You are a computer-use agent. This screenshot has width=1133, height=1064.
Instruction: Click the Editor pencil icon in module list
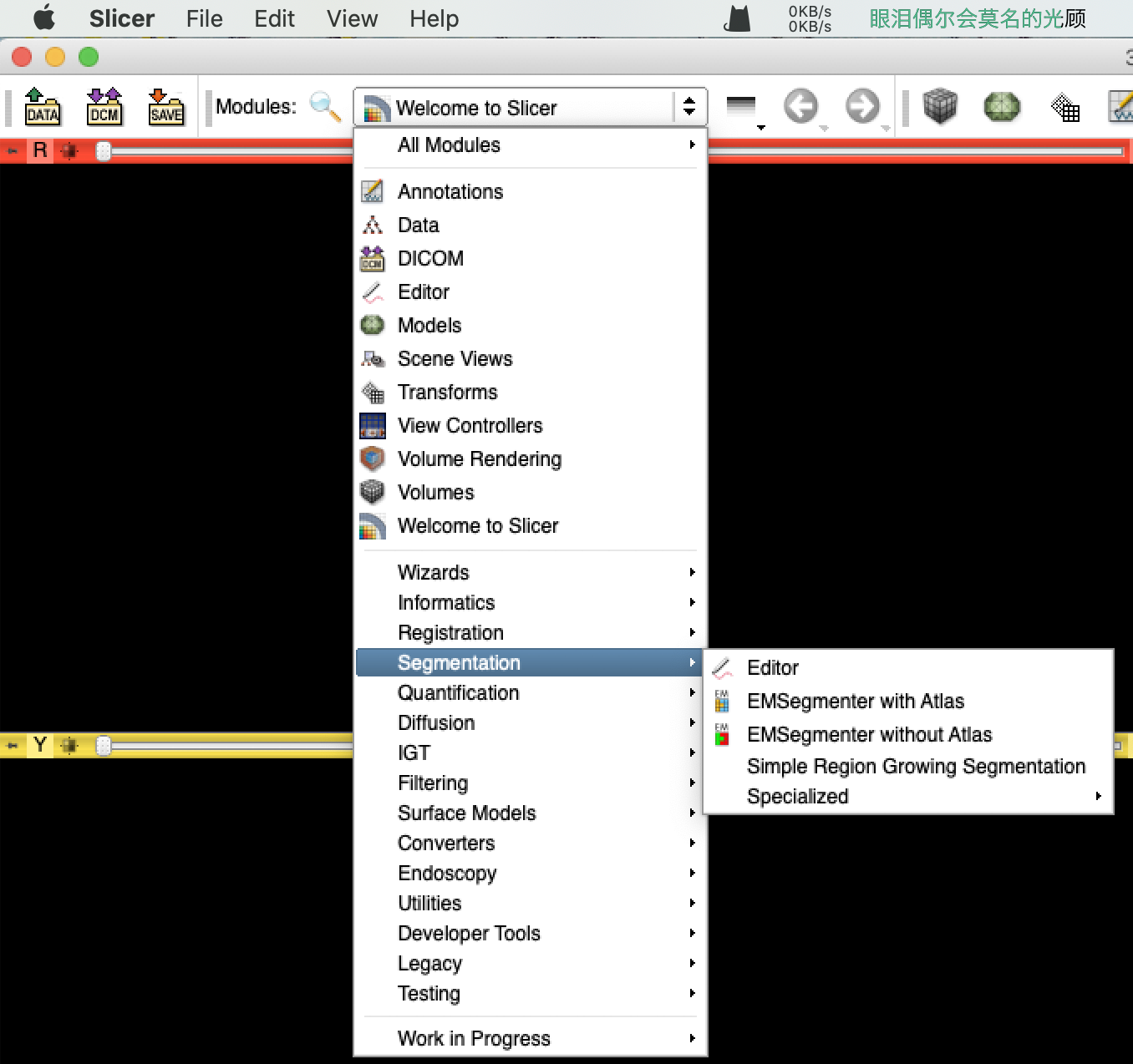click(x=373, y=291)
